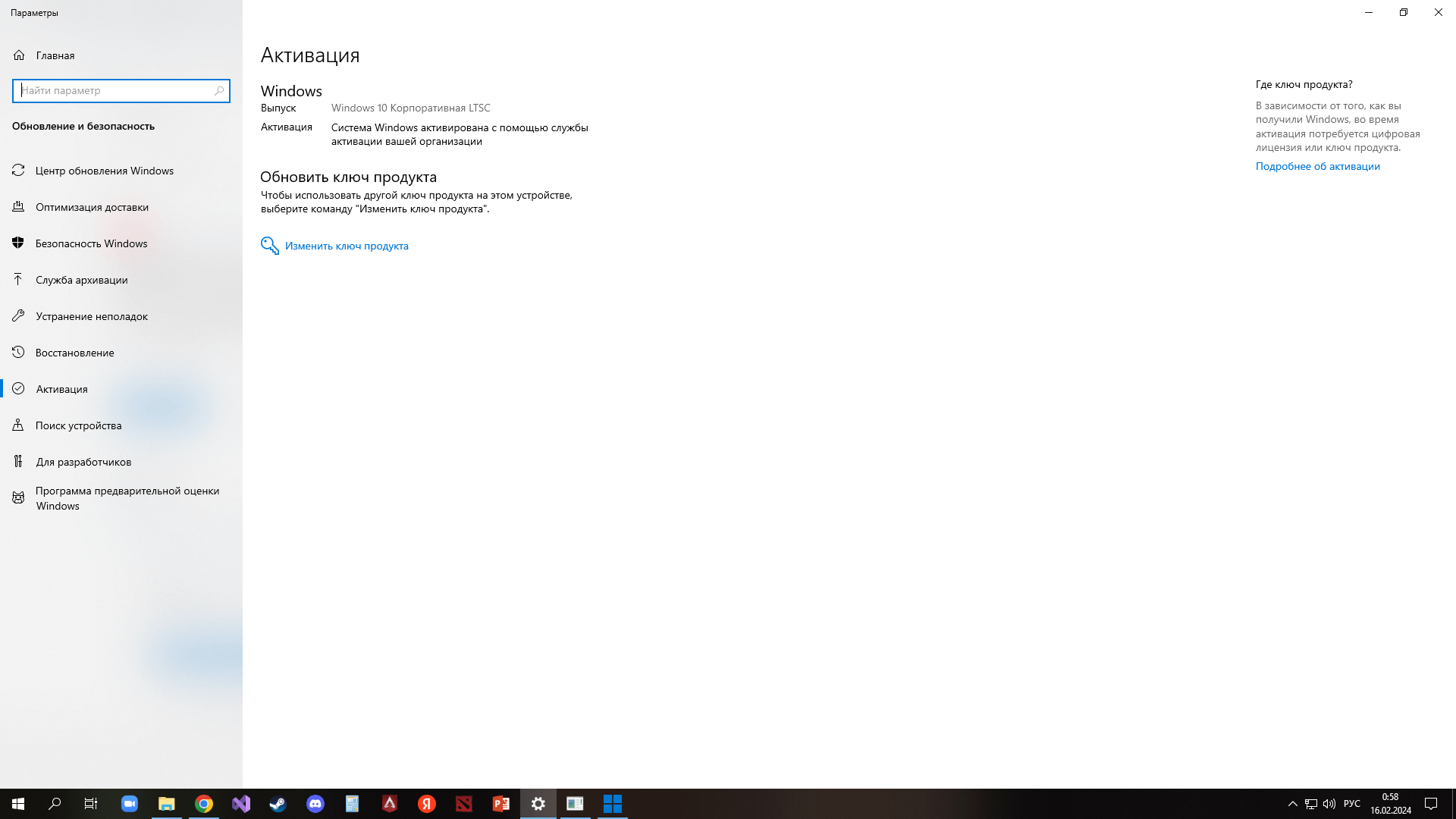
Task: Open Discord from the taskbar
Action: [315, 804]
